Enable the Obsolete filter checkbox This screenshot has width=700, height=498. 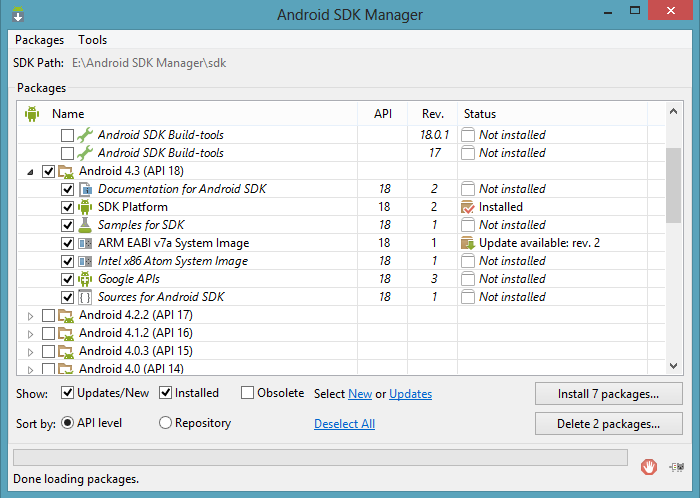(x=248, y=393)
